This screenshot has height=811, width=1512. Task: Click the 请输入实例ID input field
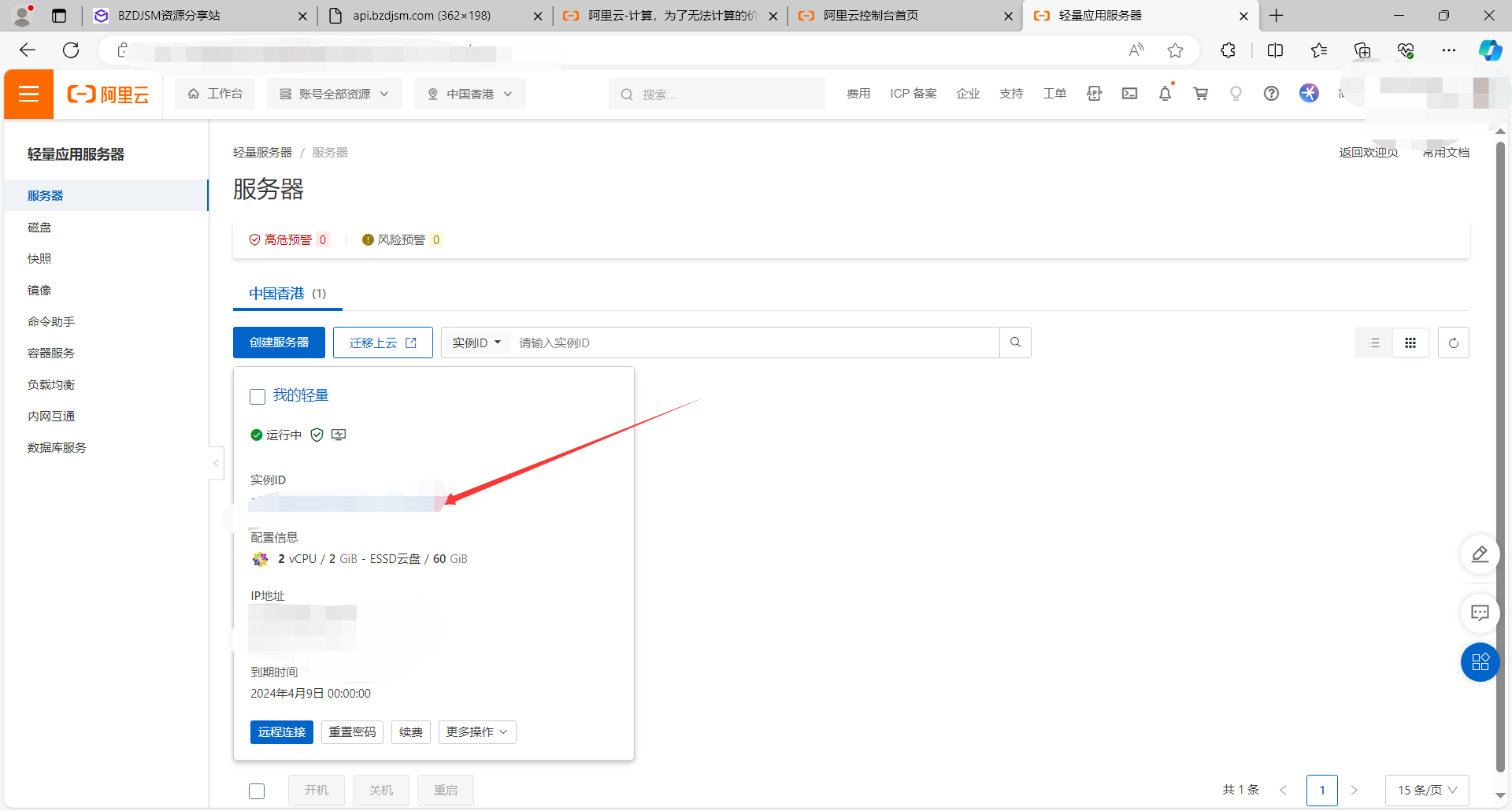point(754,343)
